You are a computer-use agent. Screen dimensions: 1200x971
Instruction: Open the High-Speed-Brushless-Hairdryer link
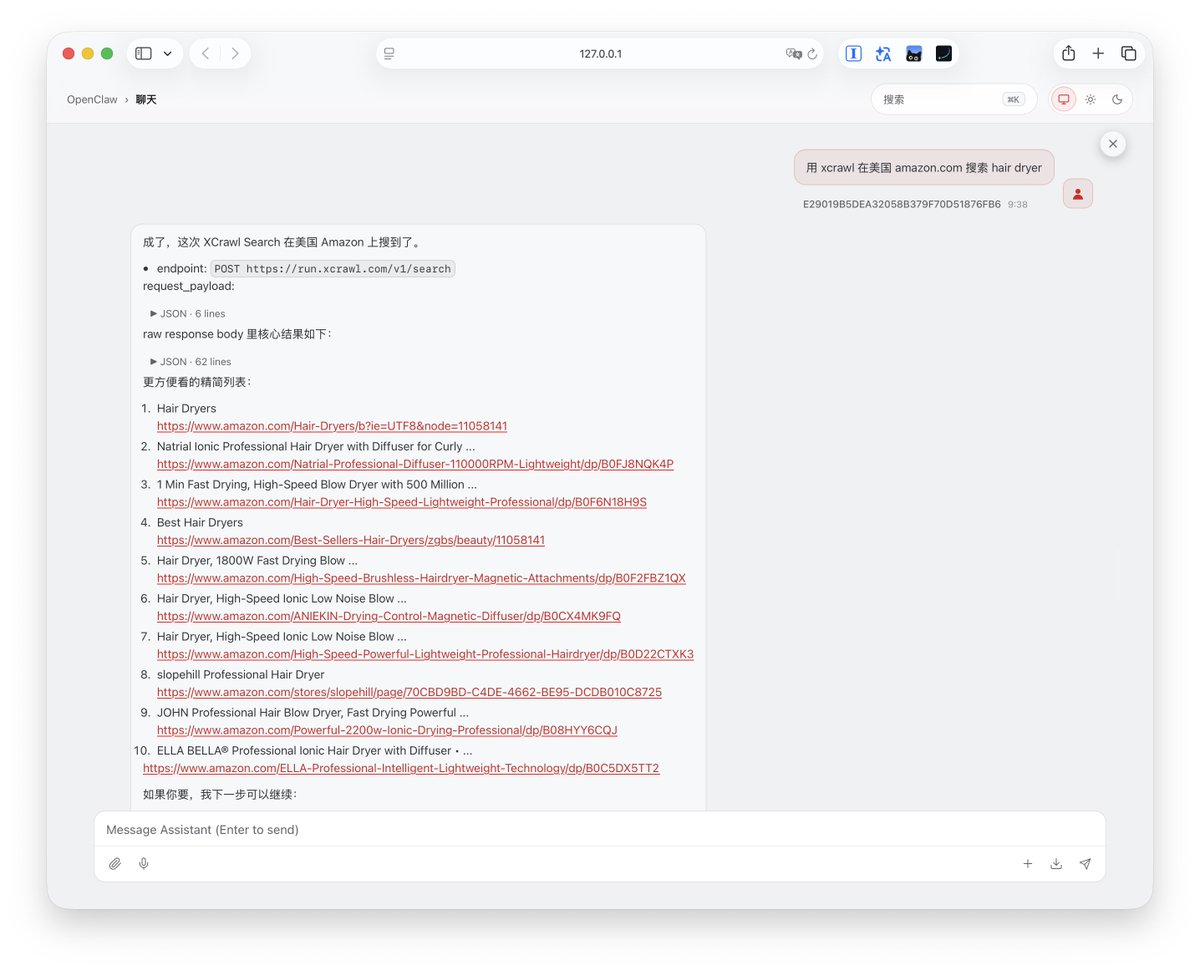click(x=421, y=578)
